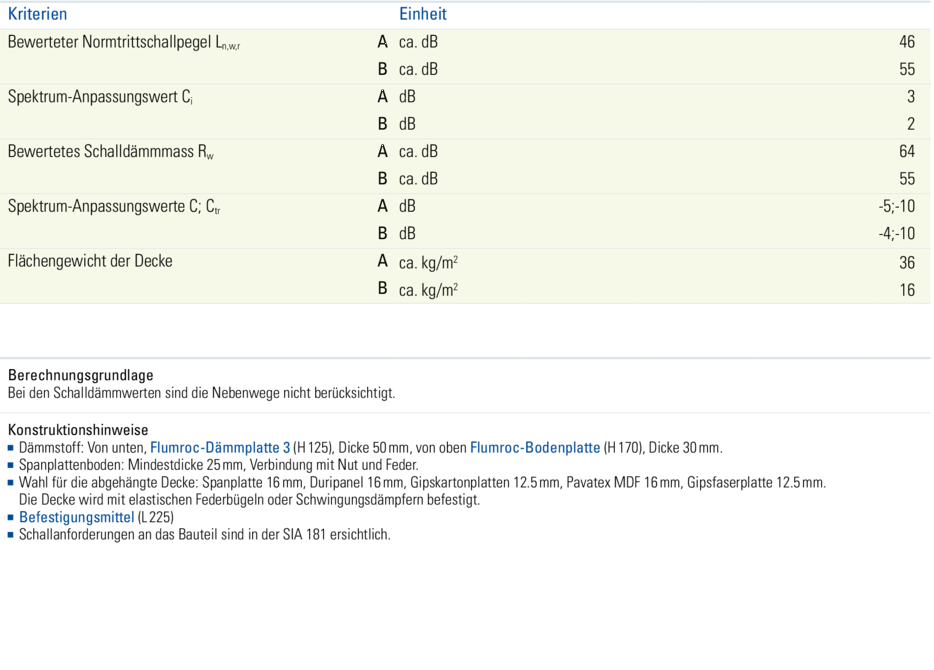
Task: Open the Flumroc-Bodenplatte link
Action: (x=535, y=448)
